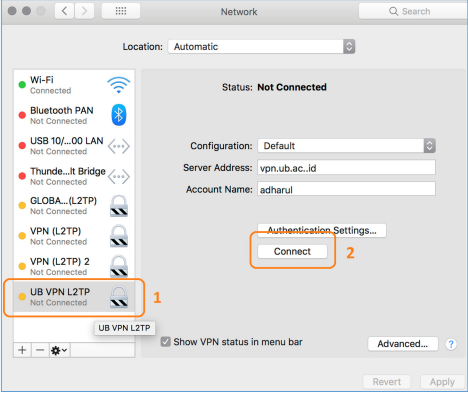Click the UB VPN L2TP padlock icon
468x393 pixels.
[119, 296]
